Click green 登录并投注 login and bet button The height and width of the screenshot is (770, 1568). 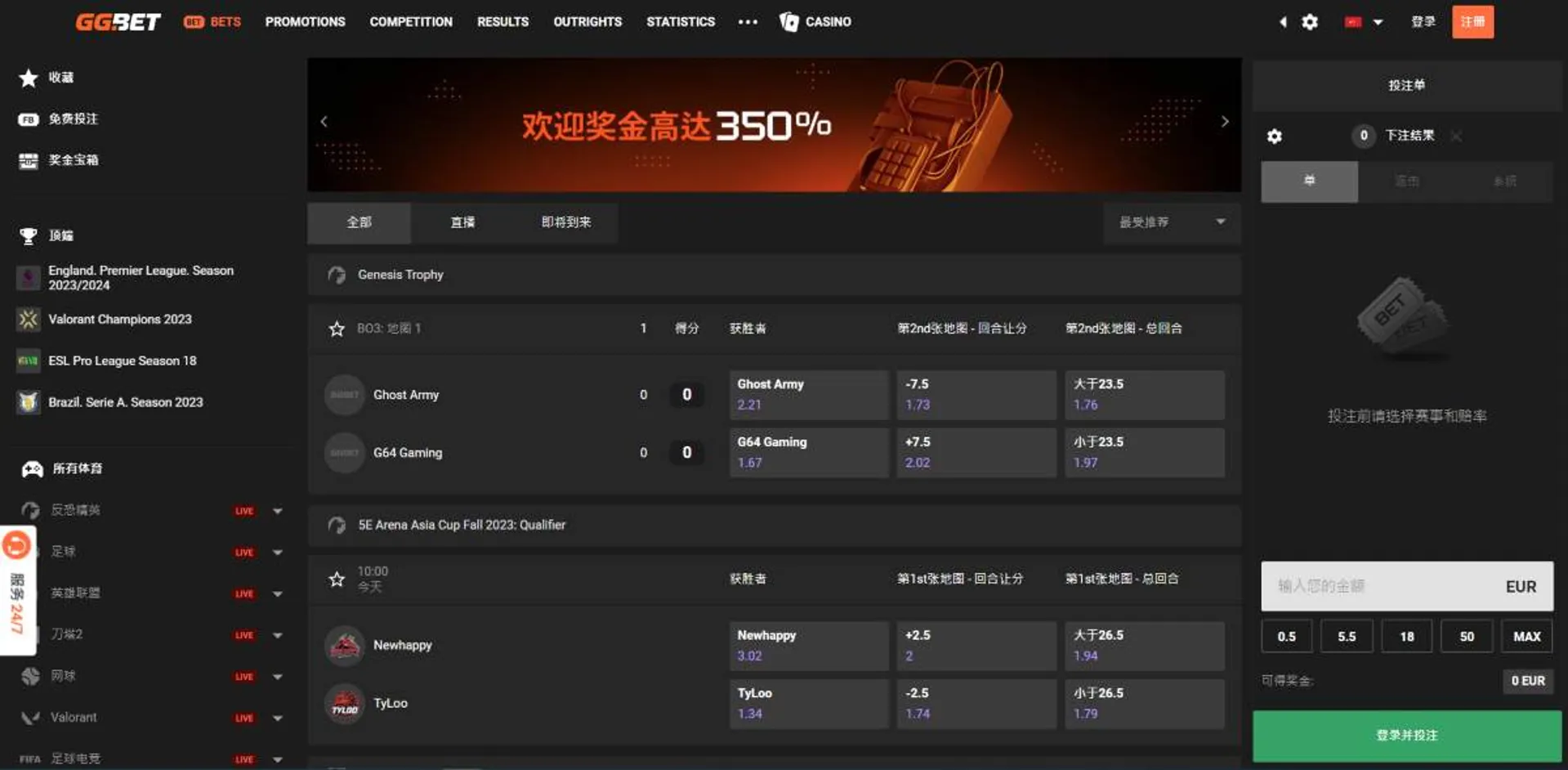pyautogui.click(x=1407, y=736)
